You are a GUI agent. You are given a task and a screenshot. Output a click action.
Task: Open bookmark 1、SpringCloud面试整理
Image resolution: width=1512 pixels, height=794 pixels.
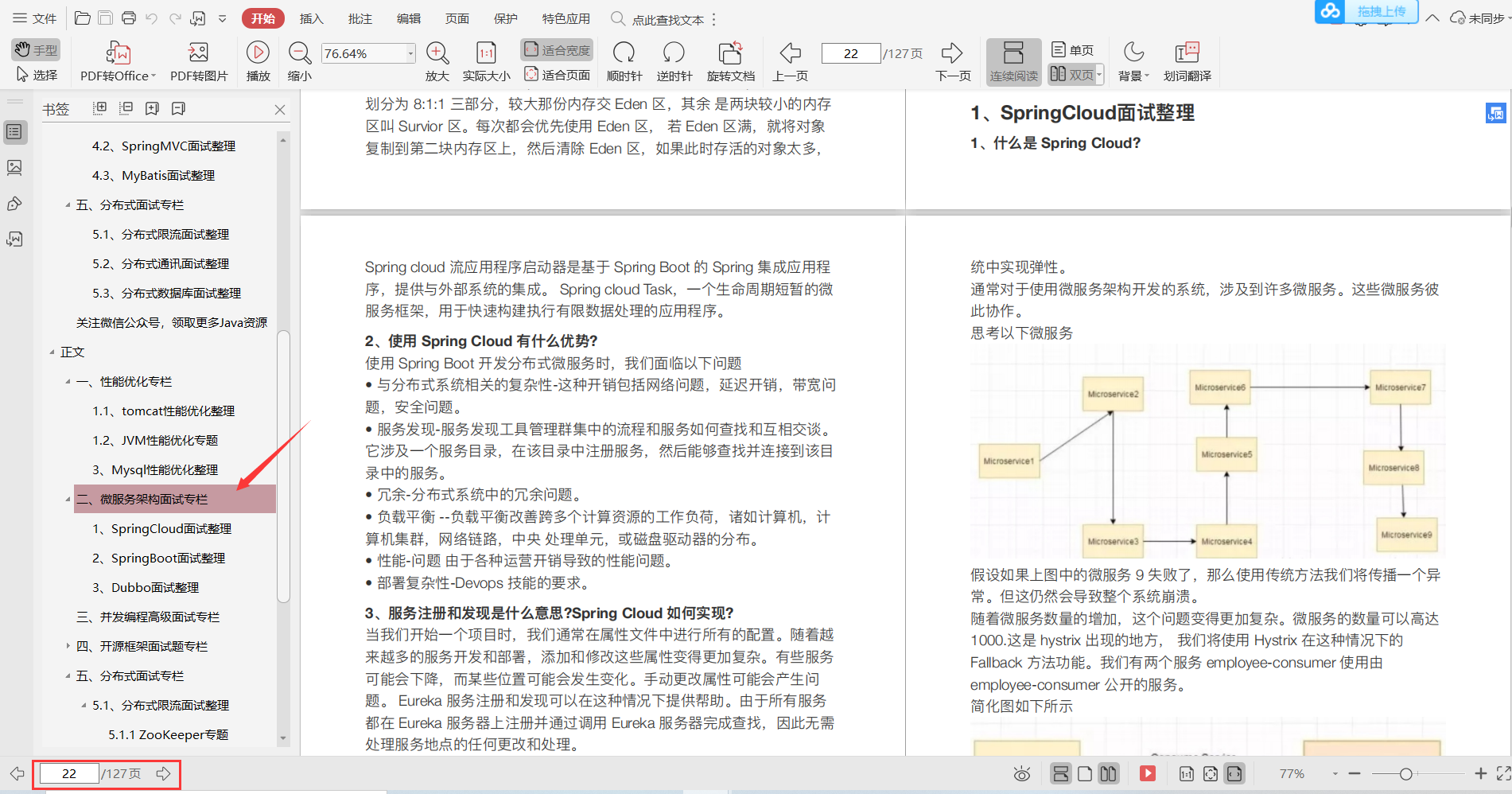161,529
